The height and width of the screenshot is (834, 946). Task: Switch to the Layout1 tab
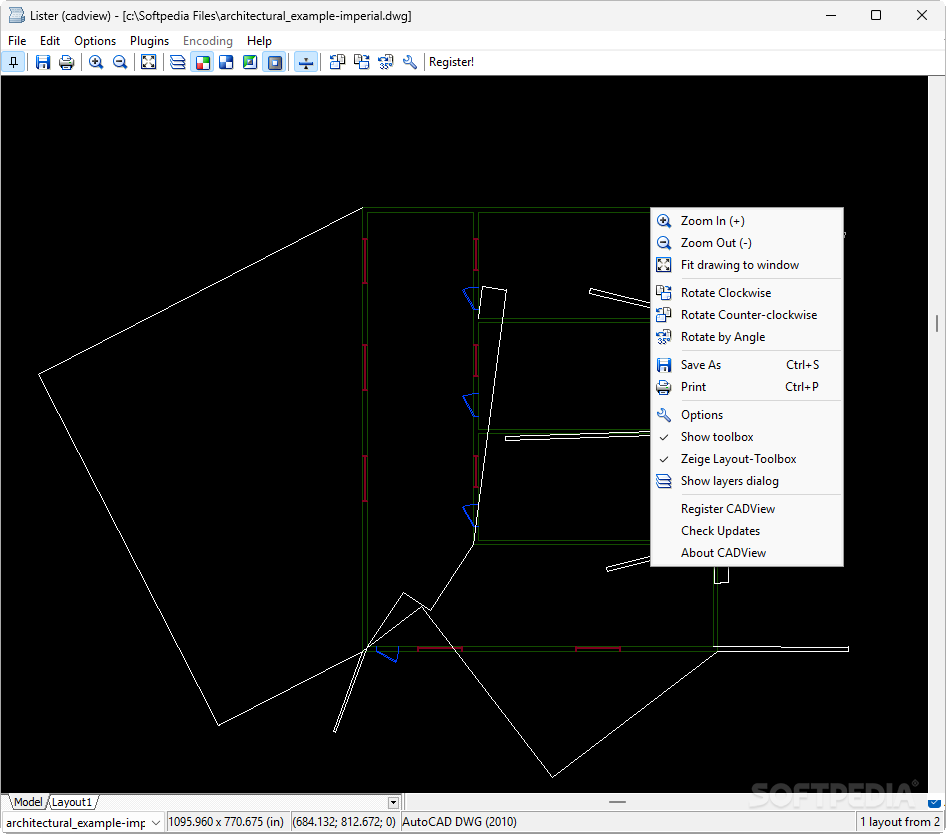tap(72, 802)
